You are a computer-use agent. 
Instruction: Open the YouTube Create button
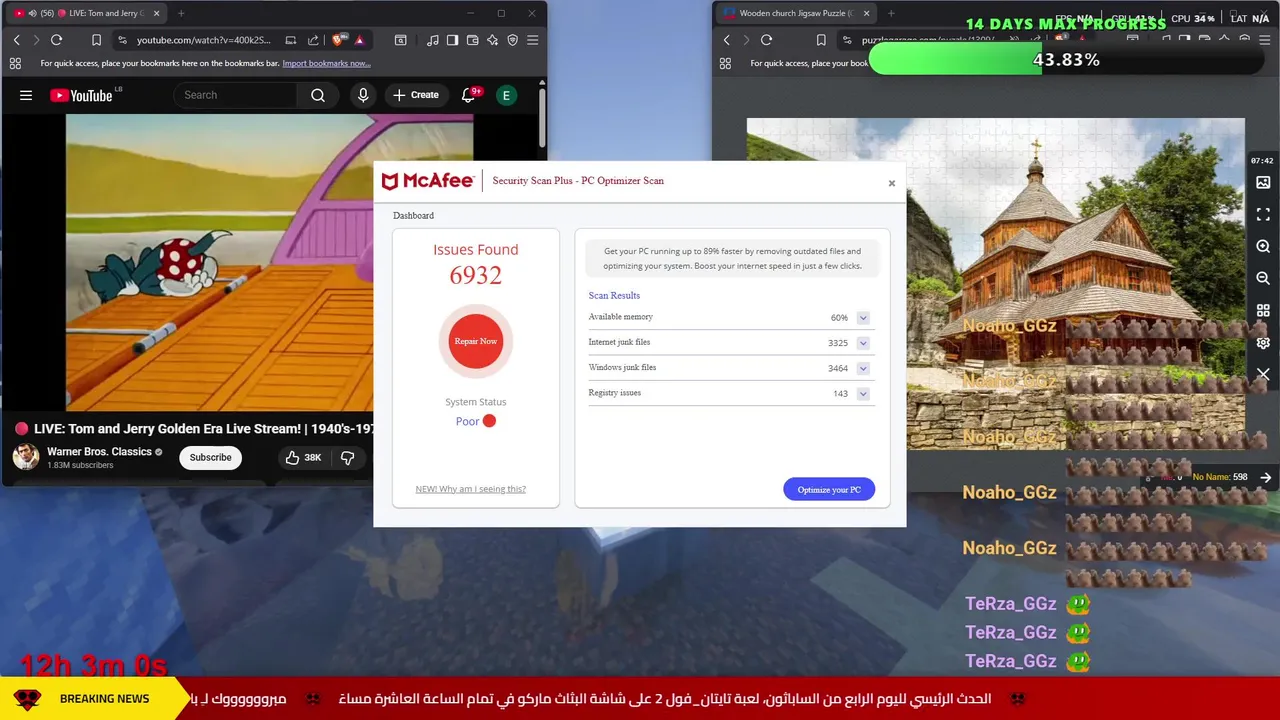coord(416,95)
